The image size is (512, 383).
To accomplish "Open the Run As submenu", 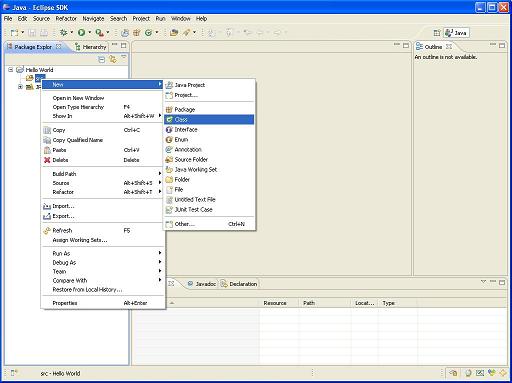I will pyautogui.click(x=103, y=253).
